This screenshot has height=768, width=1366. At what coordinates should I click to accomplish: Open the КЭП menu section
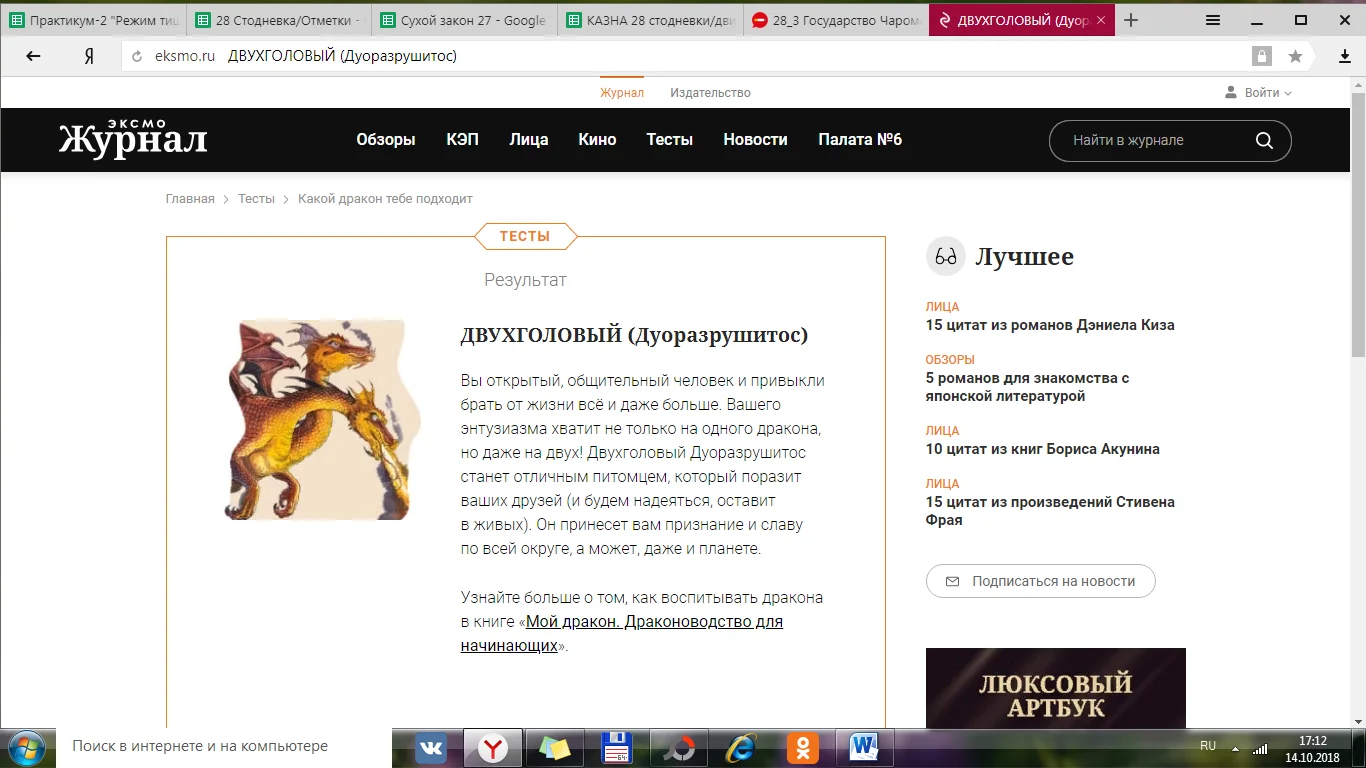[x=462, y=140]
